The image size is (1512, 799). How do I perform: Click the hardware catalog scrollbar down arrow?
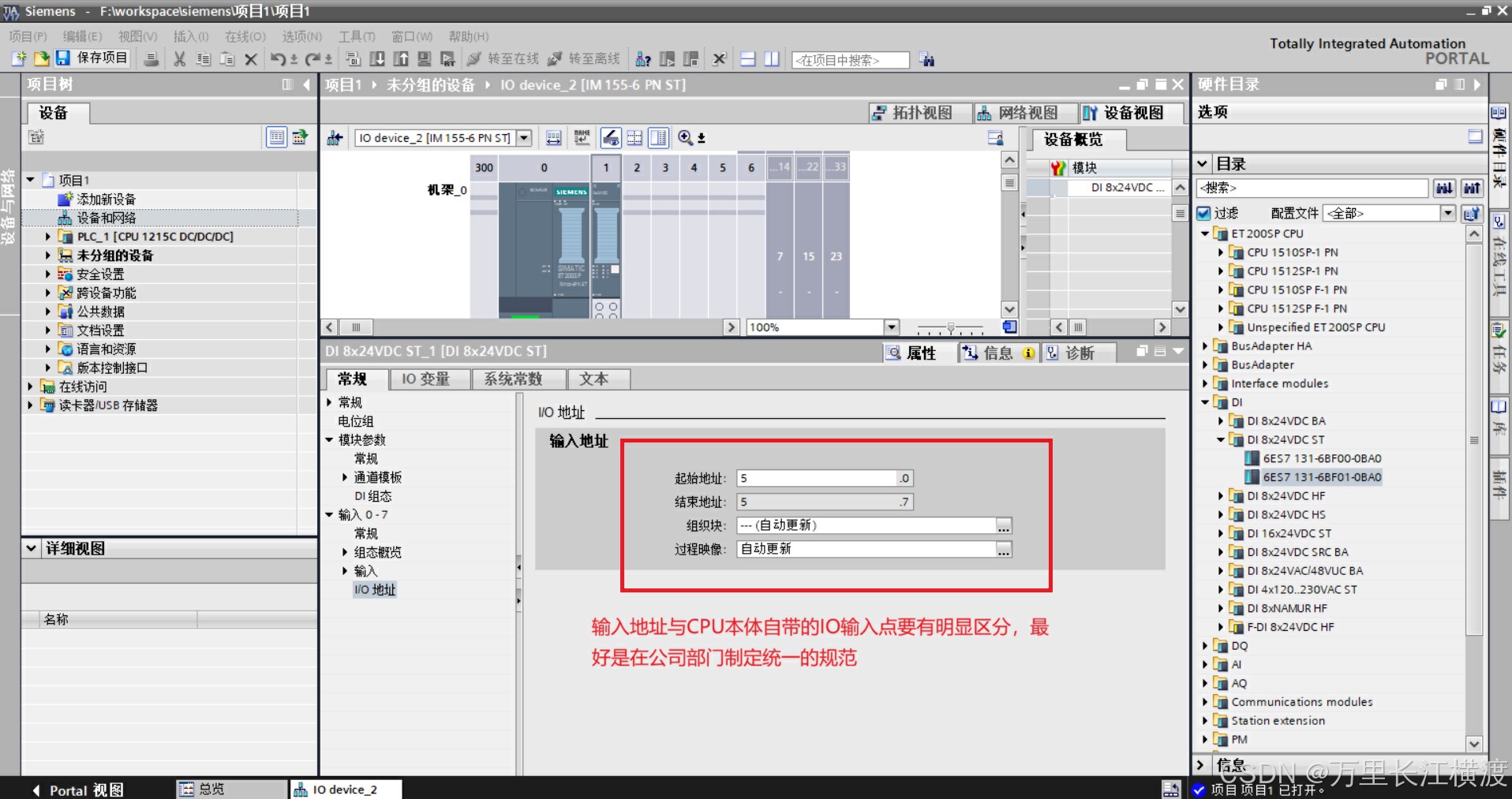[1474, 743]
